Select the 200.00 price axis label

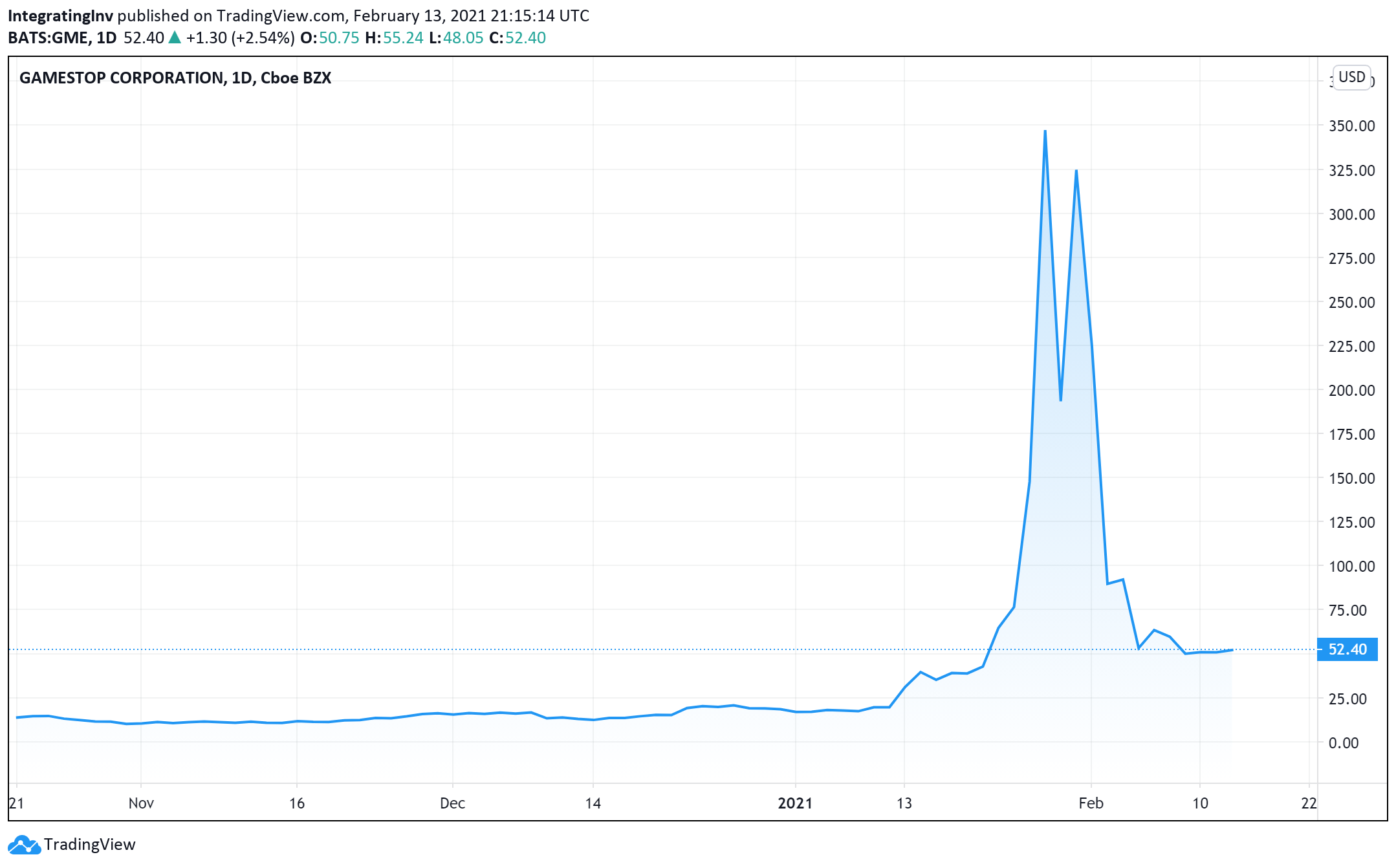(x=1351, y=391)
